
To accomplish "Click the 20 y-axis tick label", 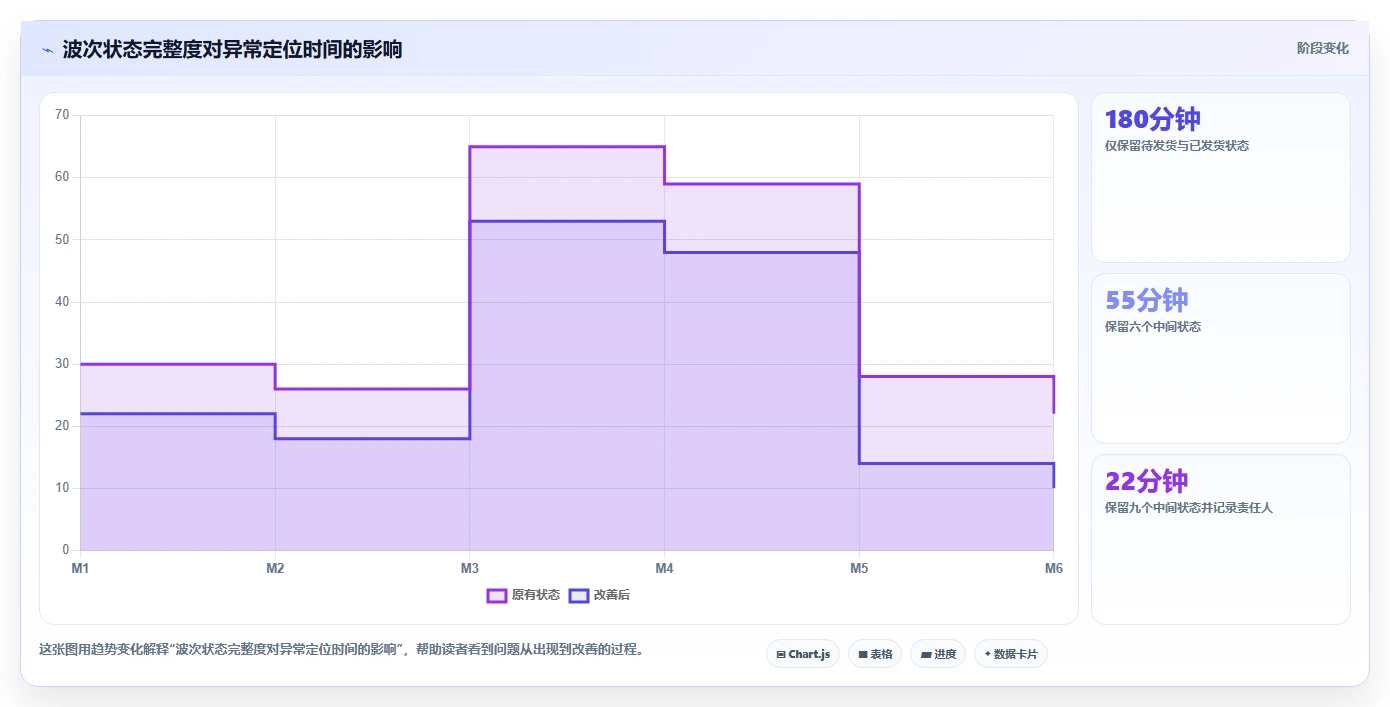I will coord(62,426).
